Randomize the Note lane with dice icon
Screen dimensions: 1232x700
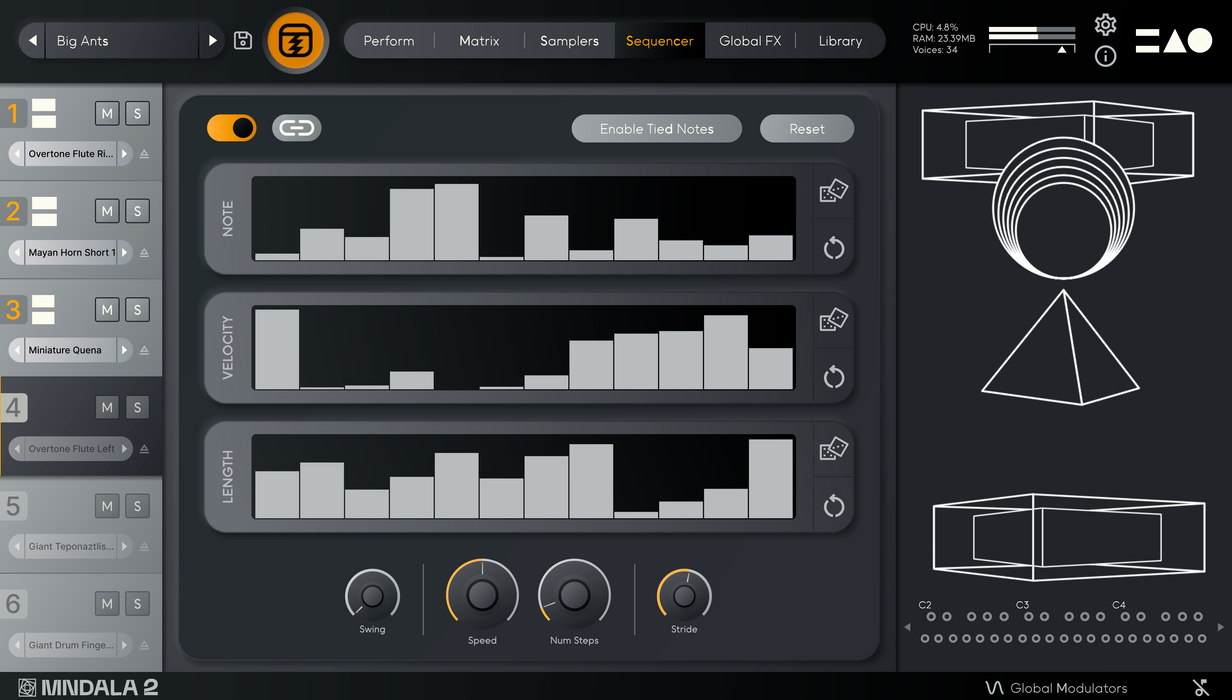(833, 191)
